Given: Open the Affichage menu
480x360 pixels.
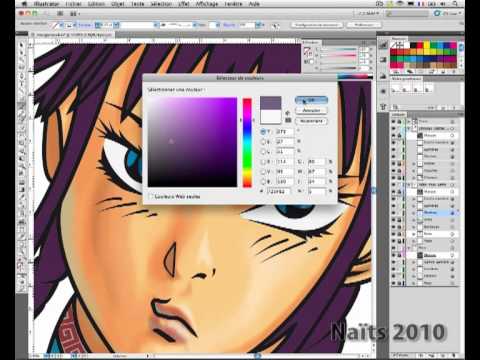Looking at the screenshot, I should click(x=207, y=4).
